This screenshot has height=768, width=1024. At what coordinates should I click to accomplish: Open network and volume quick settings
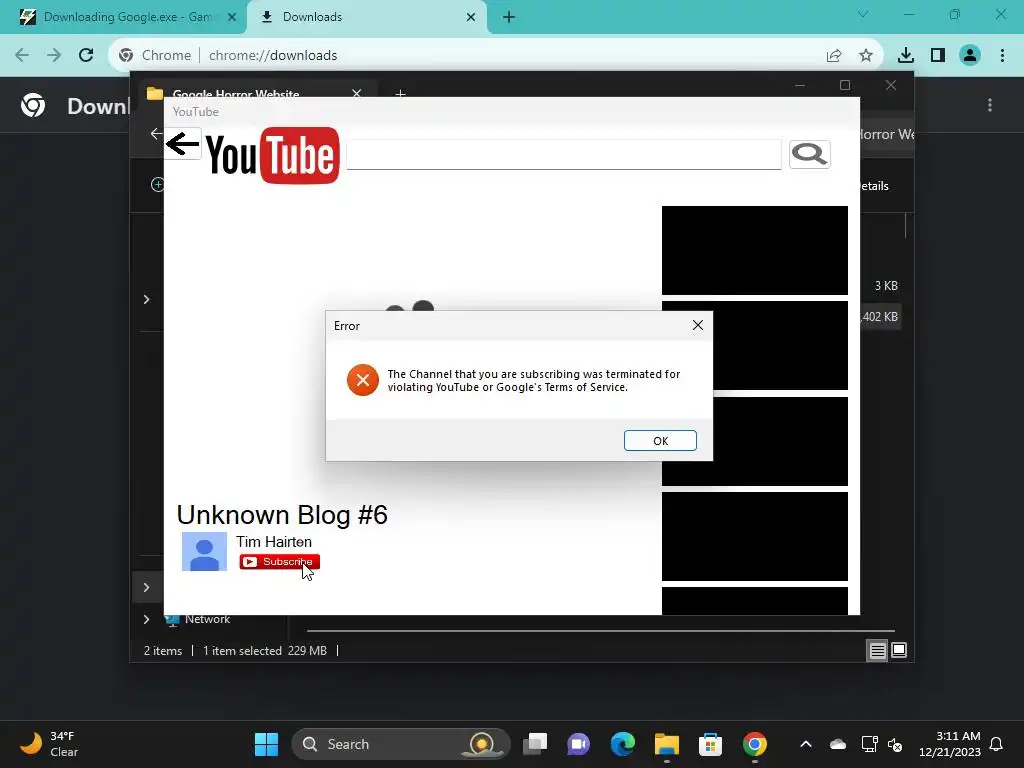pos(882,744)
